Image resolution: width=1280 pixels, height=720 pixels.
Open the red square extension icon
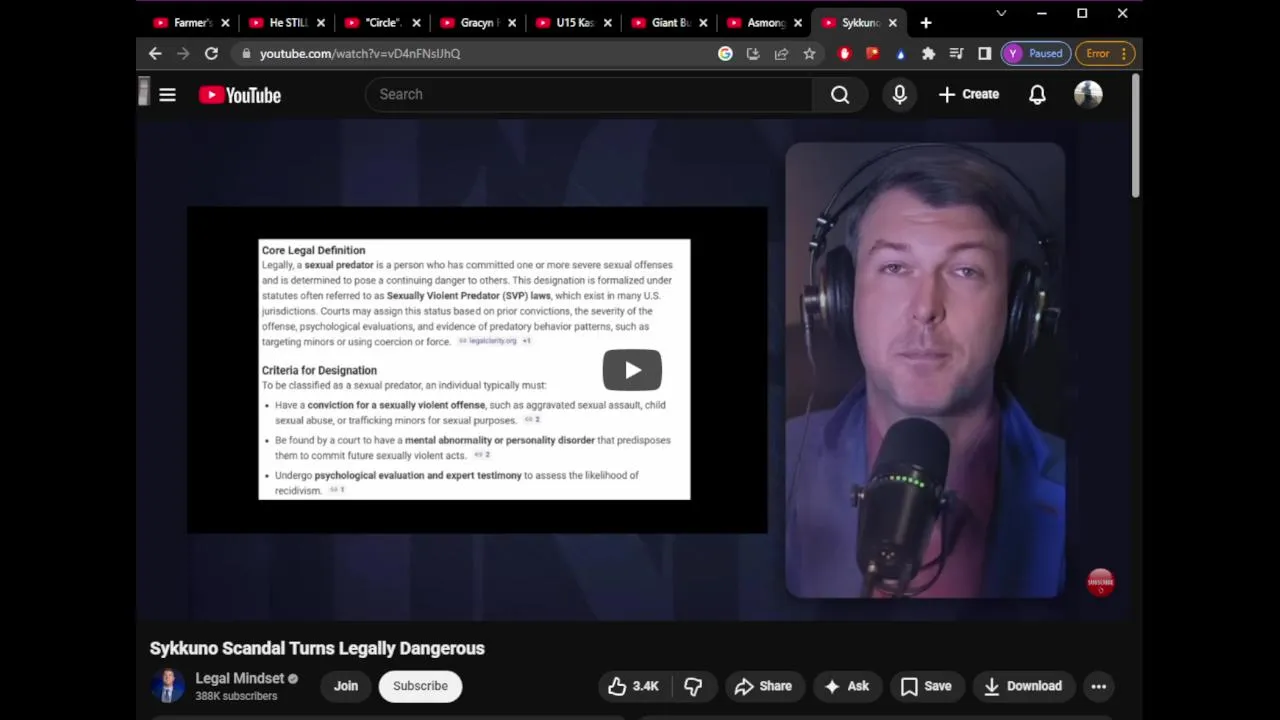(x=873, y=54)
